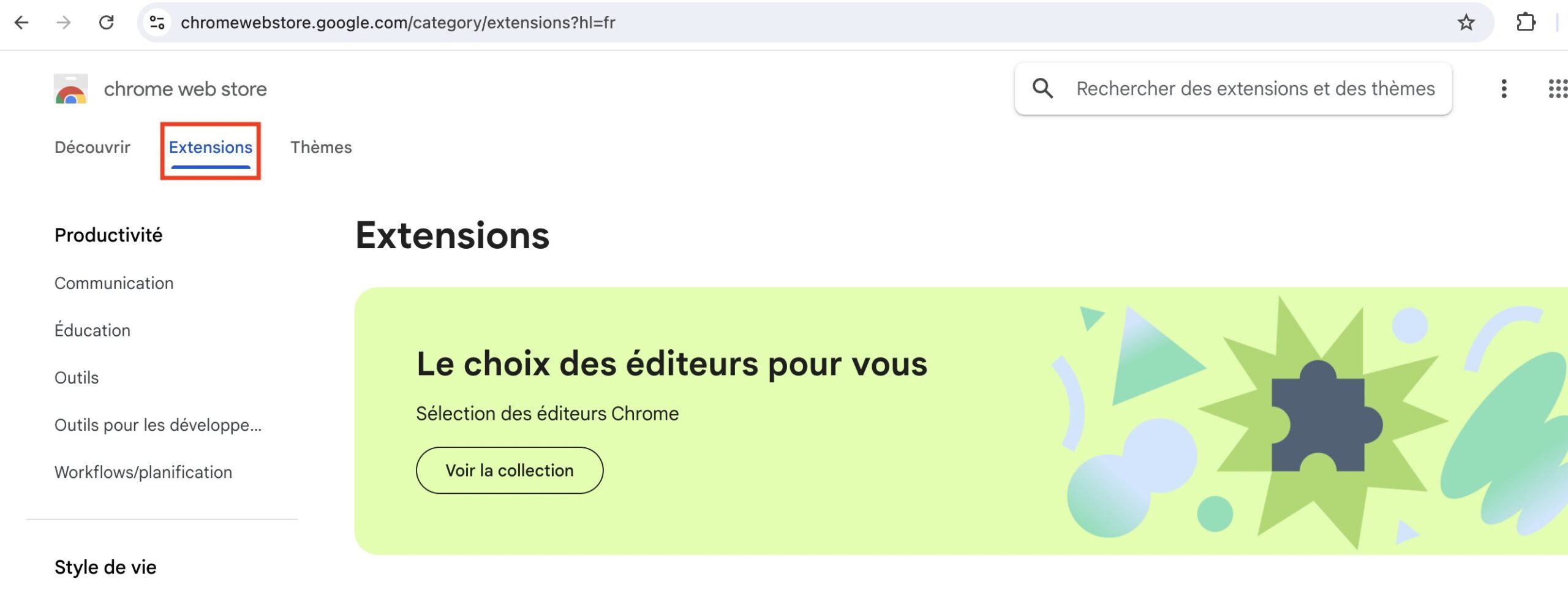The width and height of the screenshot is (1568, 598).
Task: Click the search magnifier icon
Action: pyautogui.click(x=1042, y=89)
